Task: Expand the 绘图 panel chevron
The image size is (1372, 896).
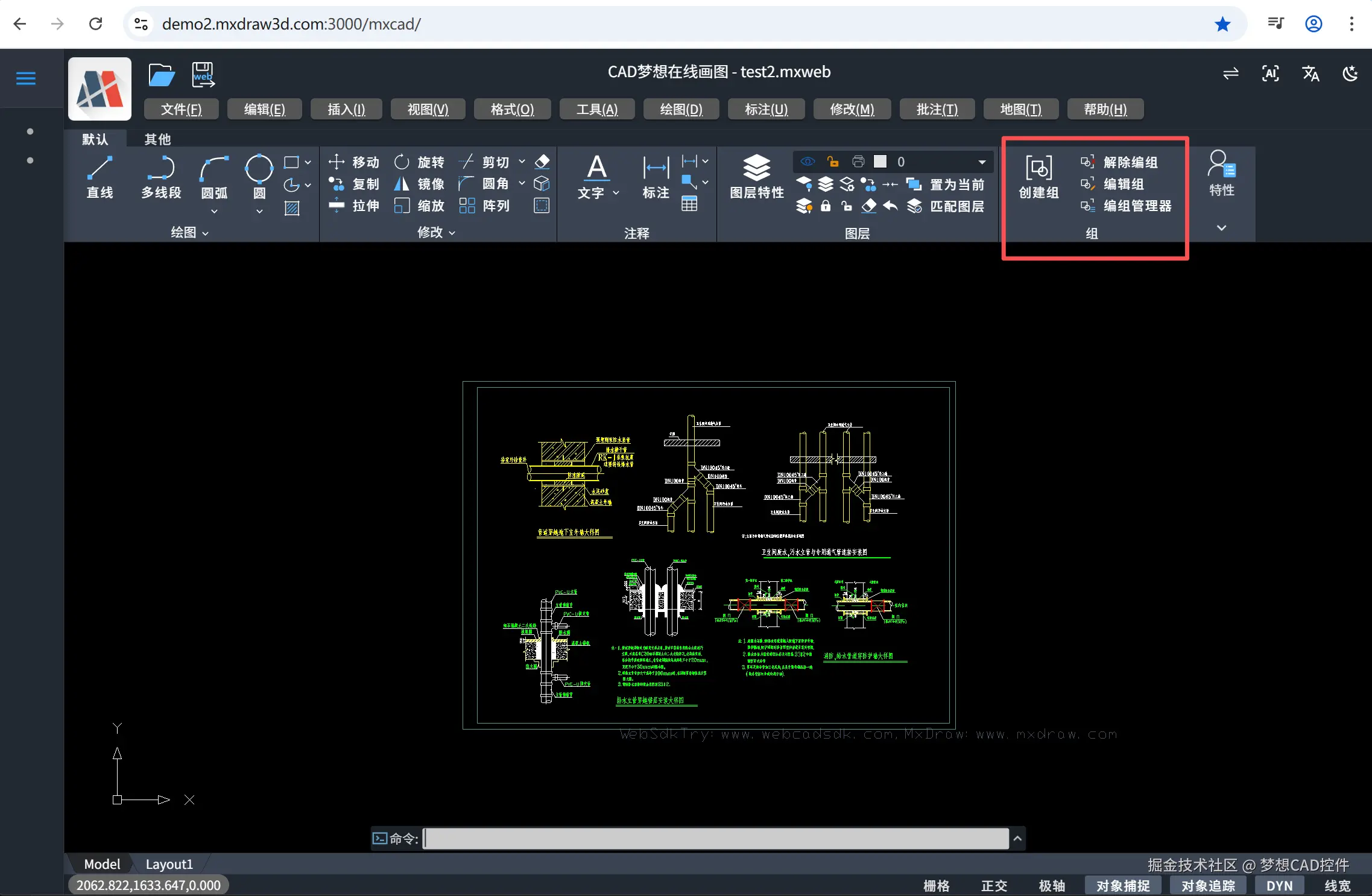Action: click(206, 233)
